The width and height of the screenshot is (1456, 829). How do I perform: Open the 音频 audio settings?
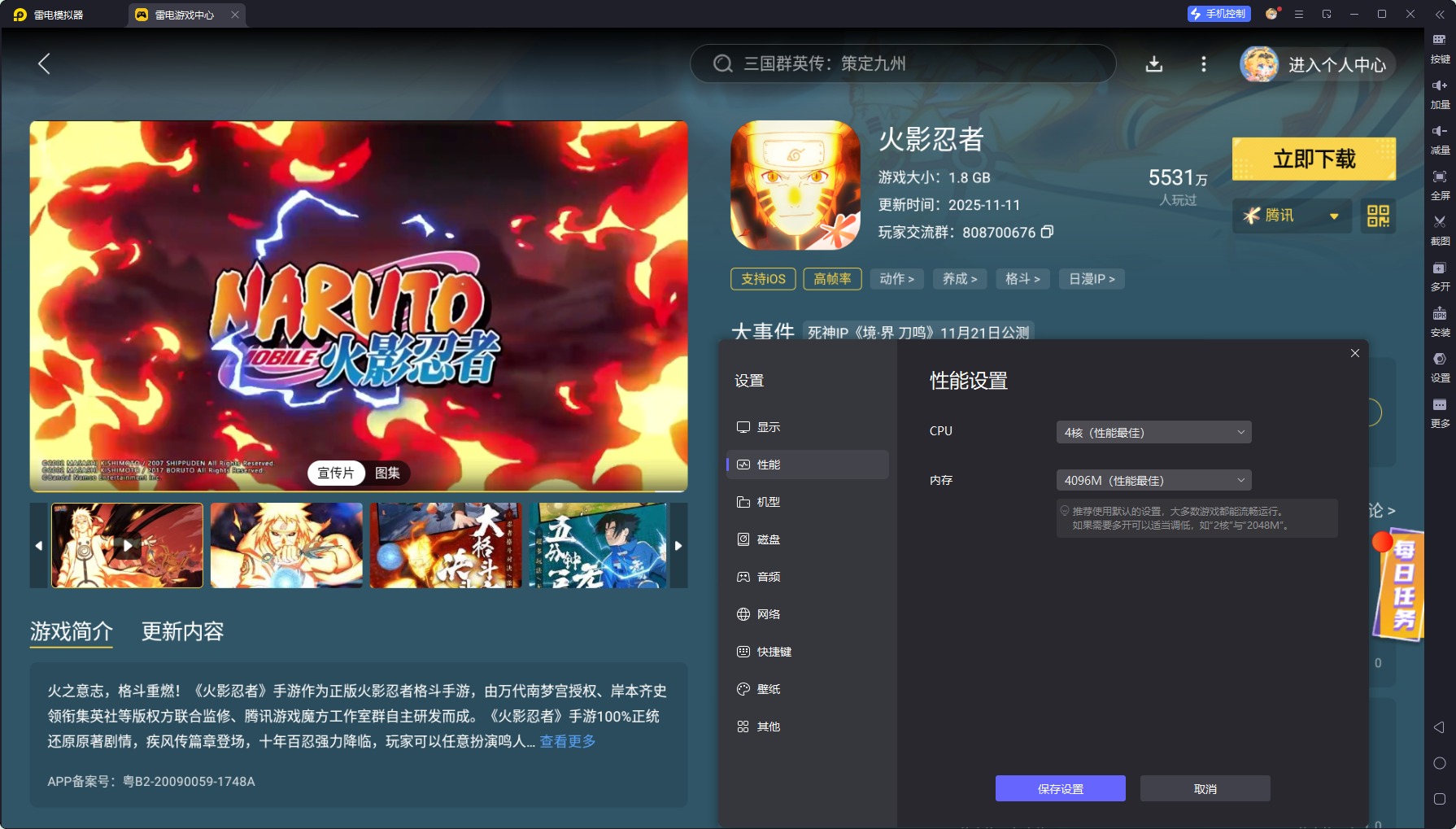click(x=808, y=577)
